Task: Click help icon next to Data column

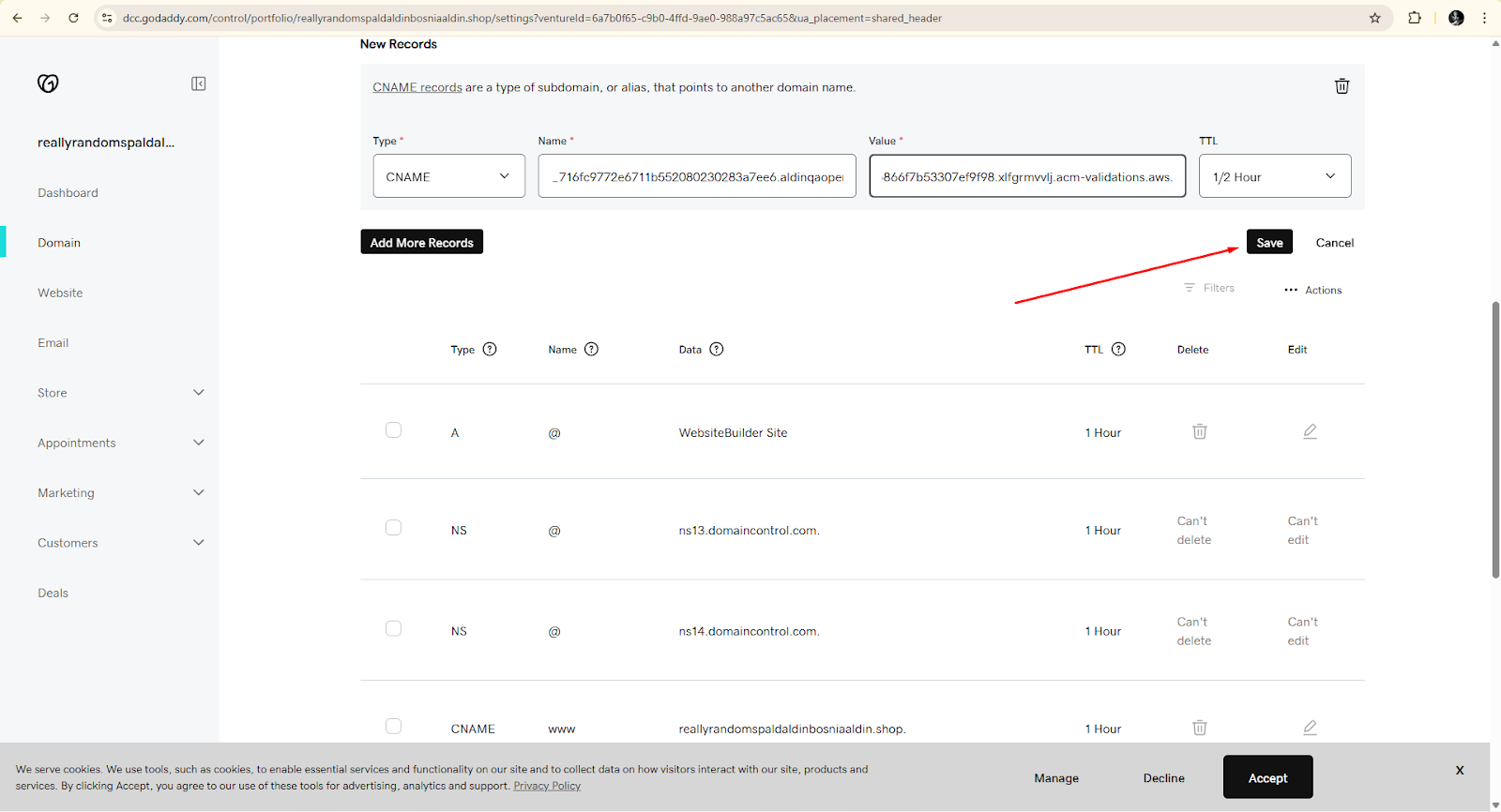Action: click(717, 350)
